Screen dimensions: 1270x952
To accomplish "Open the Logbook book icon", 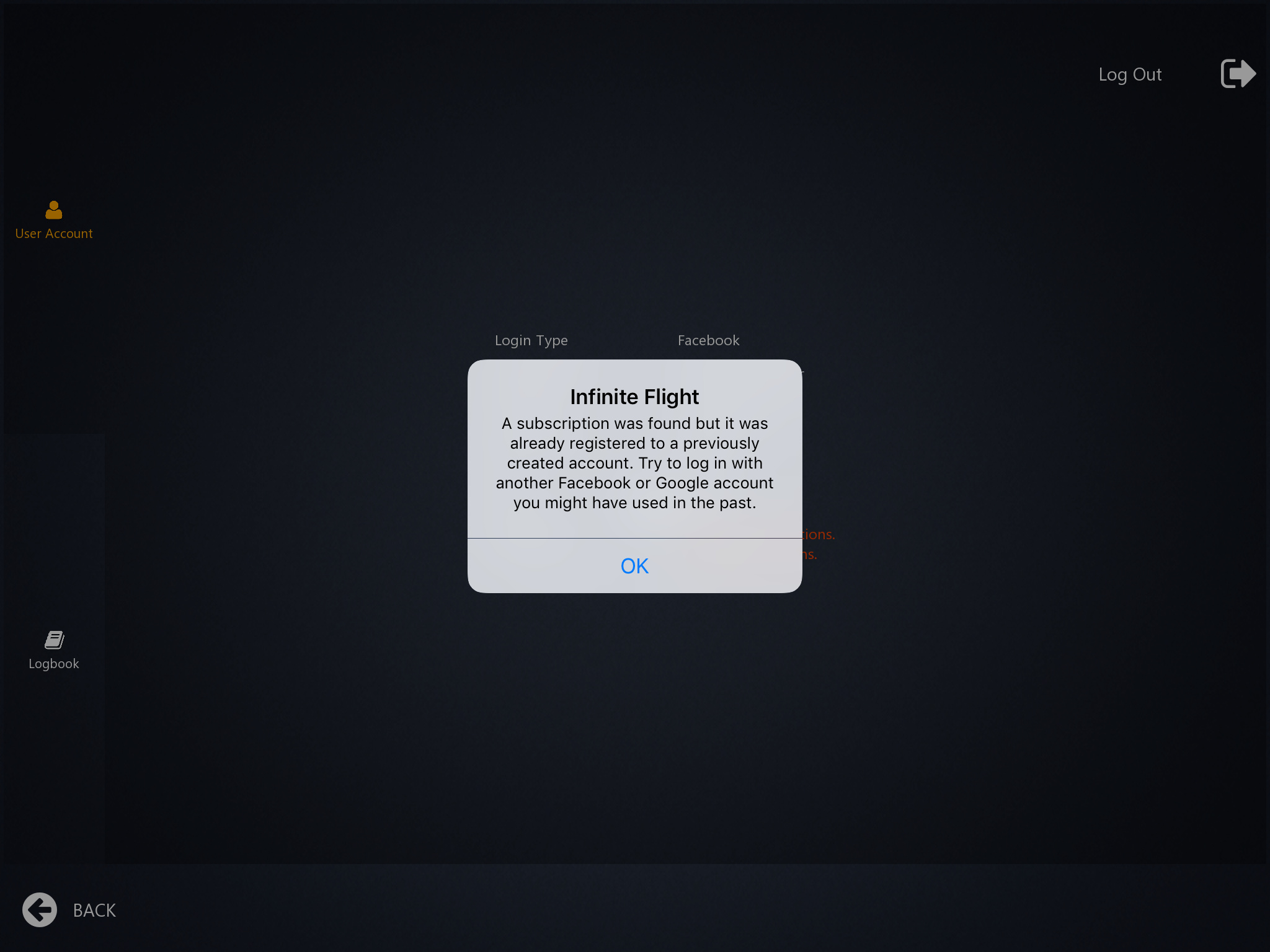I will pyautogui.click(x=54, y=640).
